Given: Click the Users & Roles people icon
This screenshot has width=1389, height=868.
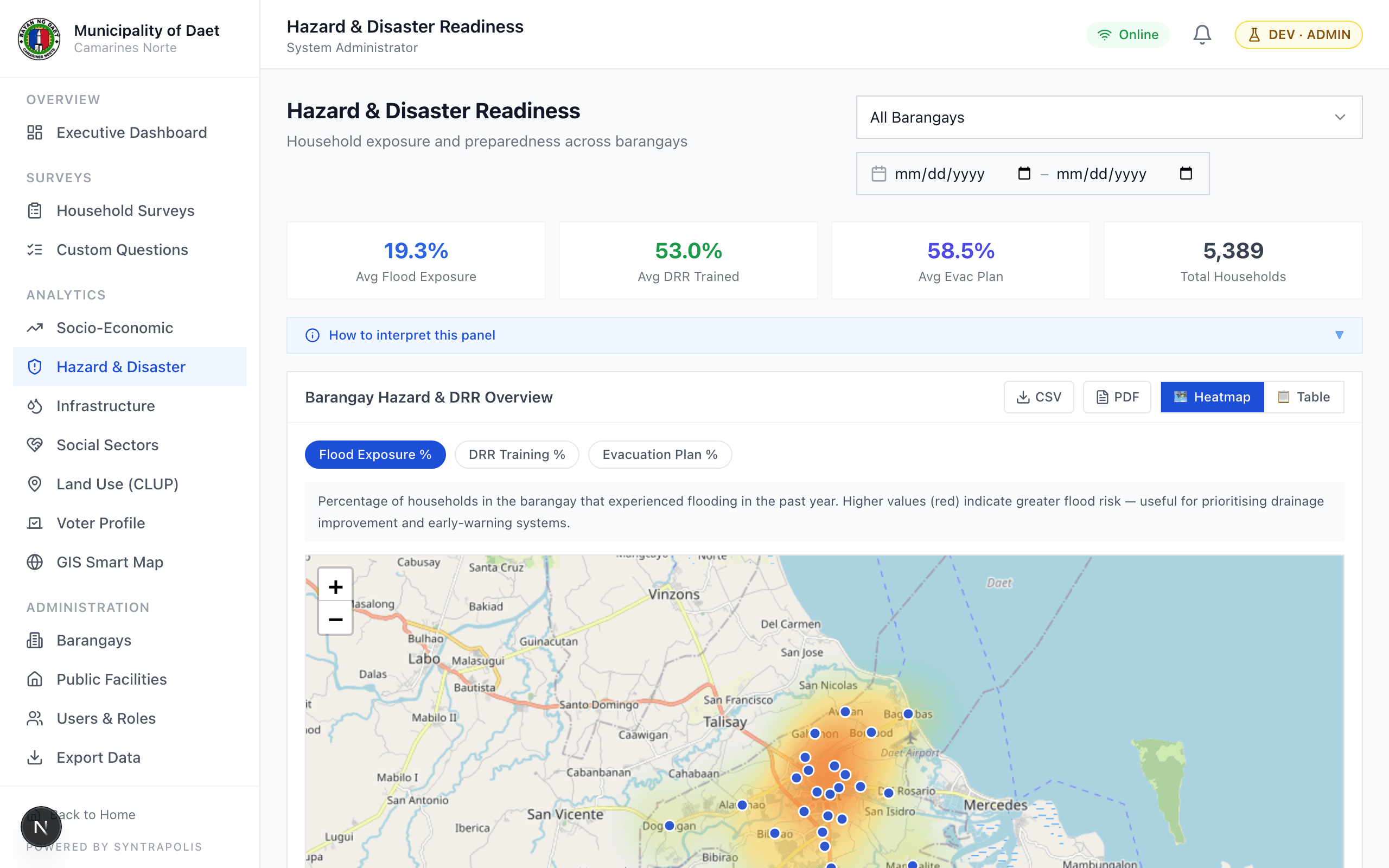Looking at the screenshot, I should pyautogui.click(x=35, y=718).
